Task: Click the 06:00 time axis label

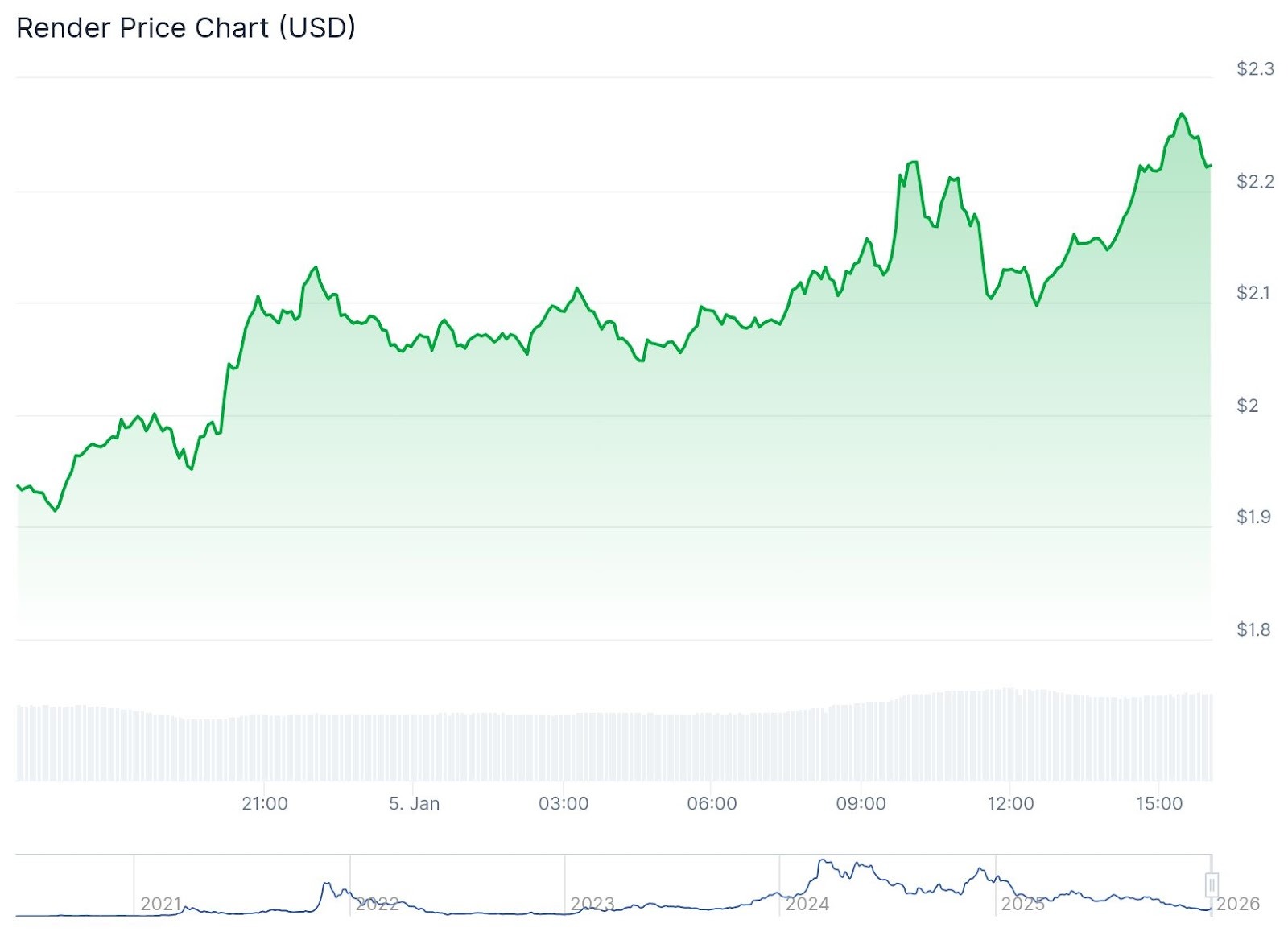Action: [x=712, y=803]
